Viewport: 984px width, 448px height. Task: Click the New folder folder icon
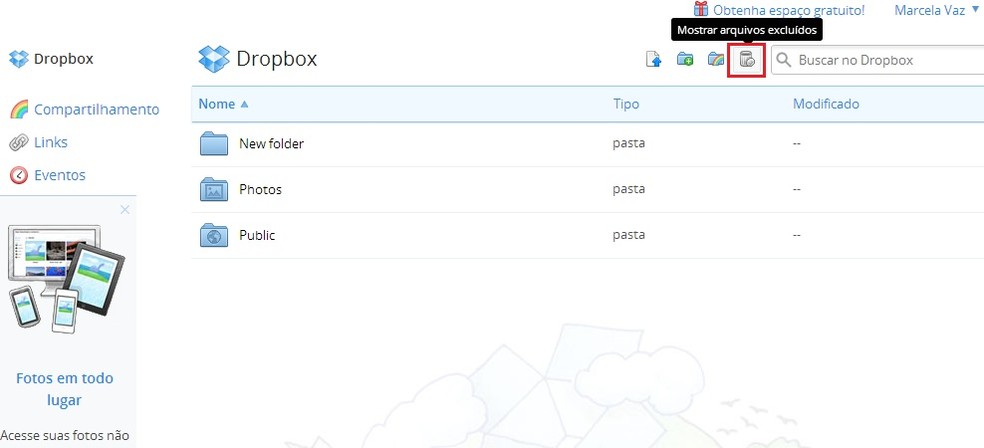(214, 144)
